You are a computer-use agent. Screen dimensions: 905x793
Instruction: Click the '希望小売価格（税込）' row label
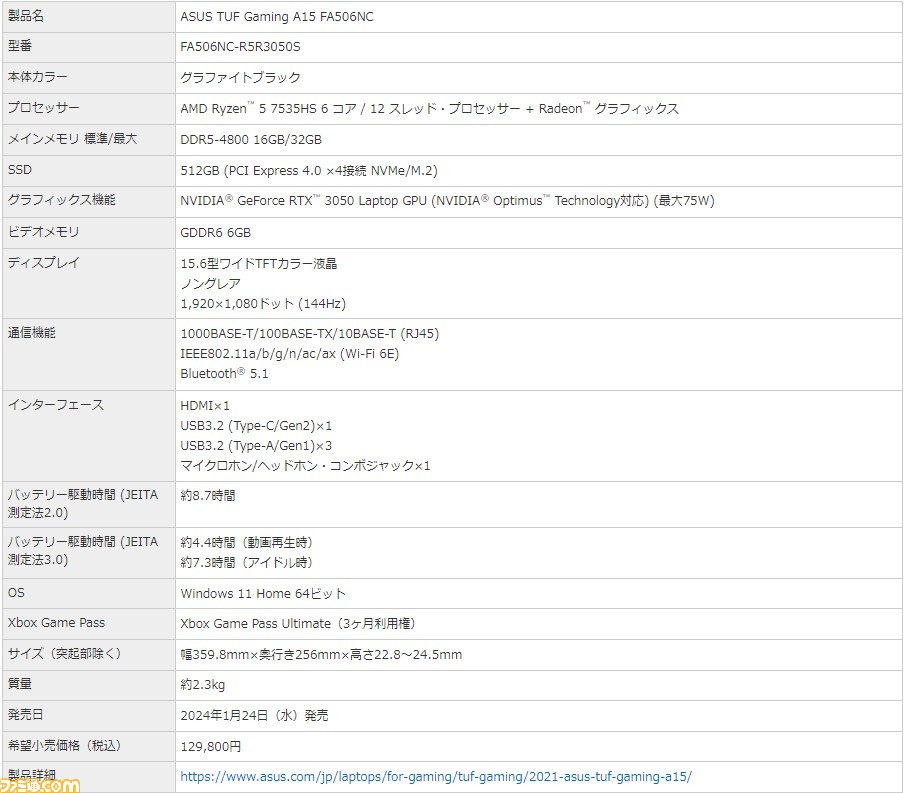65,746
